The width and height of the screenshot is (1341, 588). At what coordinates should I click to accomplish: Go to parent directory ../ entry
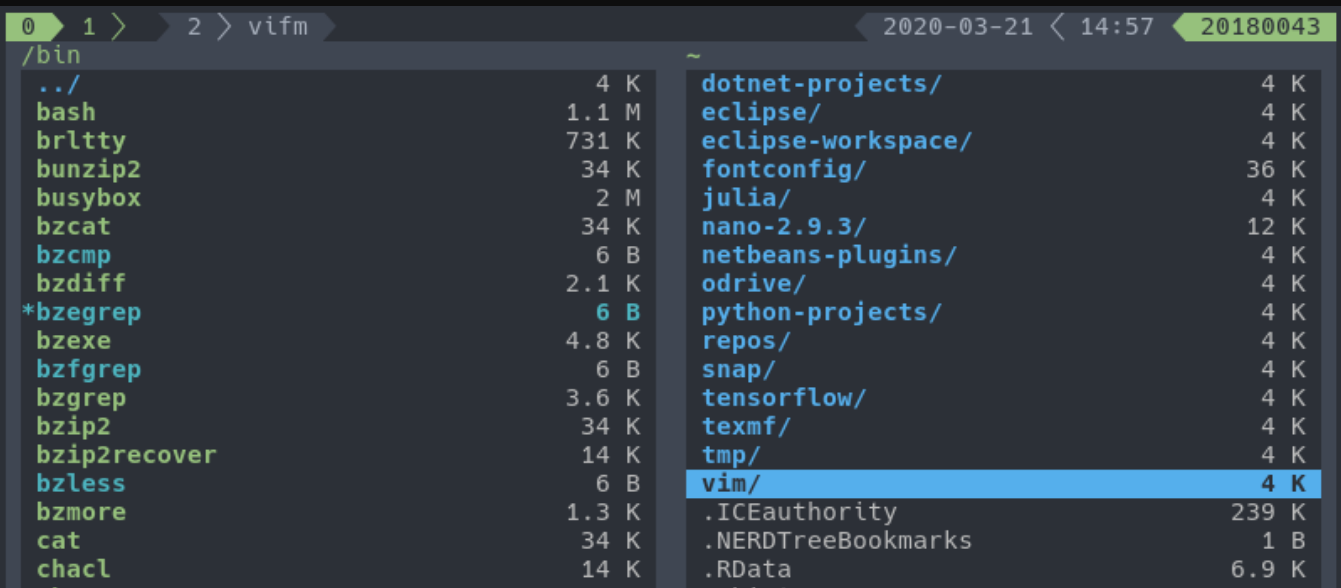58,84
